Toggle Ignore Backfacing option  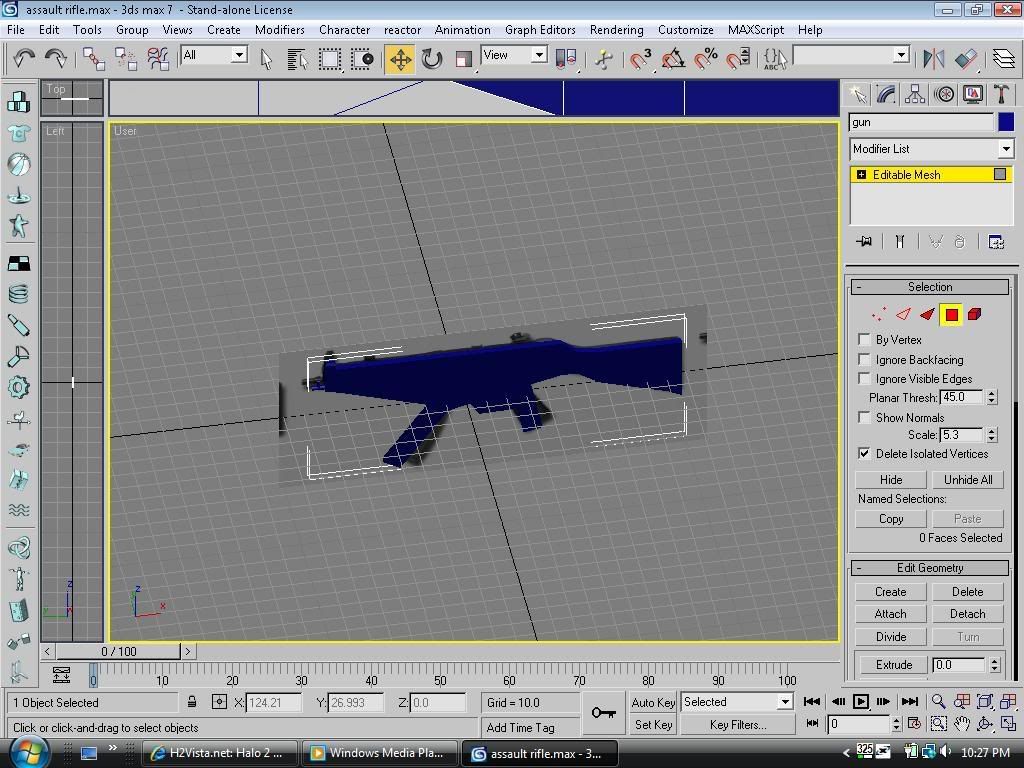coord(865,359)
